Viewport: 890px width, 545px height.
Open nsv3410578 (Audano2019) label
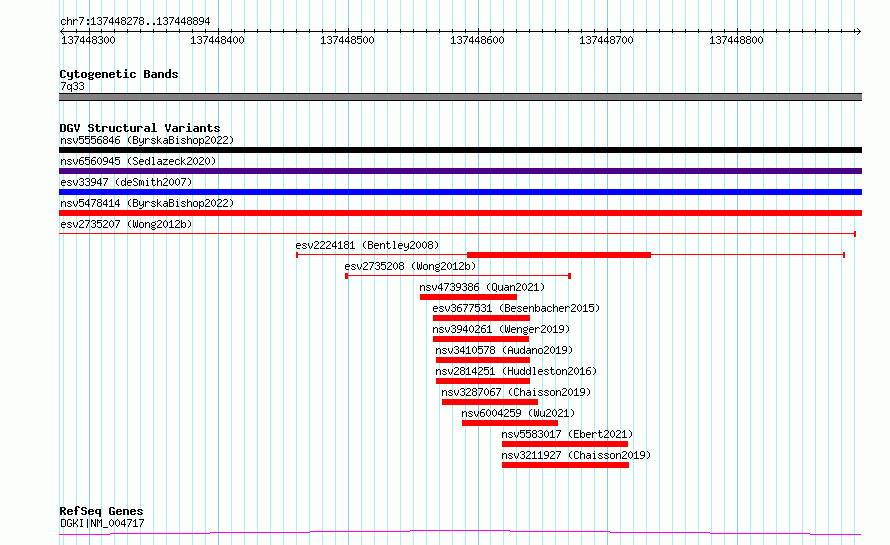[504, 350]
